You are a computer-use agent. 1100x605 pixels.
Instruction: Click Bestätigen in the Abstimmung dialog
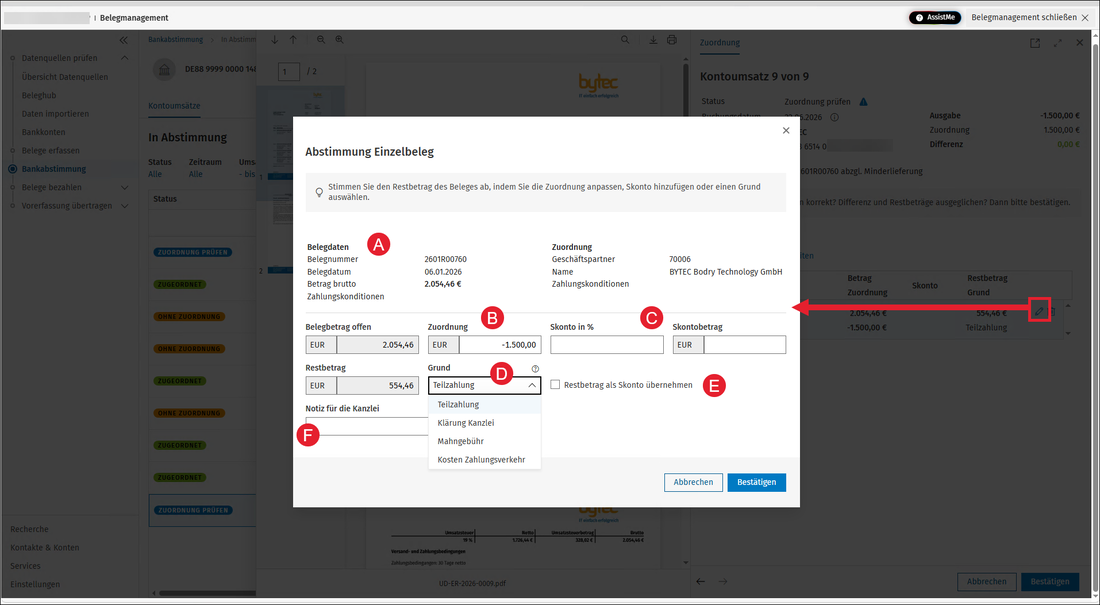point(756,482)
